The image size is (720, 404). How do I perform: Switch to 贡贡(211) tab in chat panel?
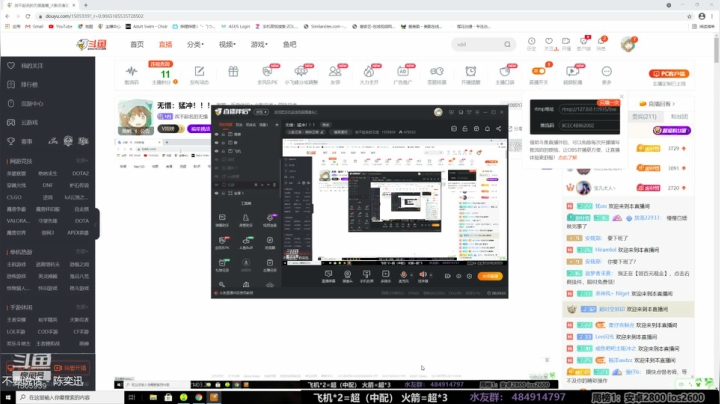pyautogui.click(x=644, y=117)
